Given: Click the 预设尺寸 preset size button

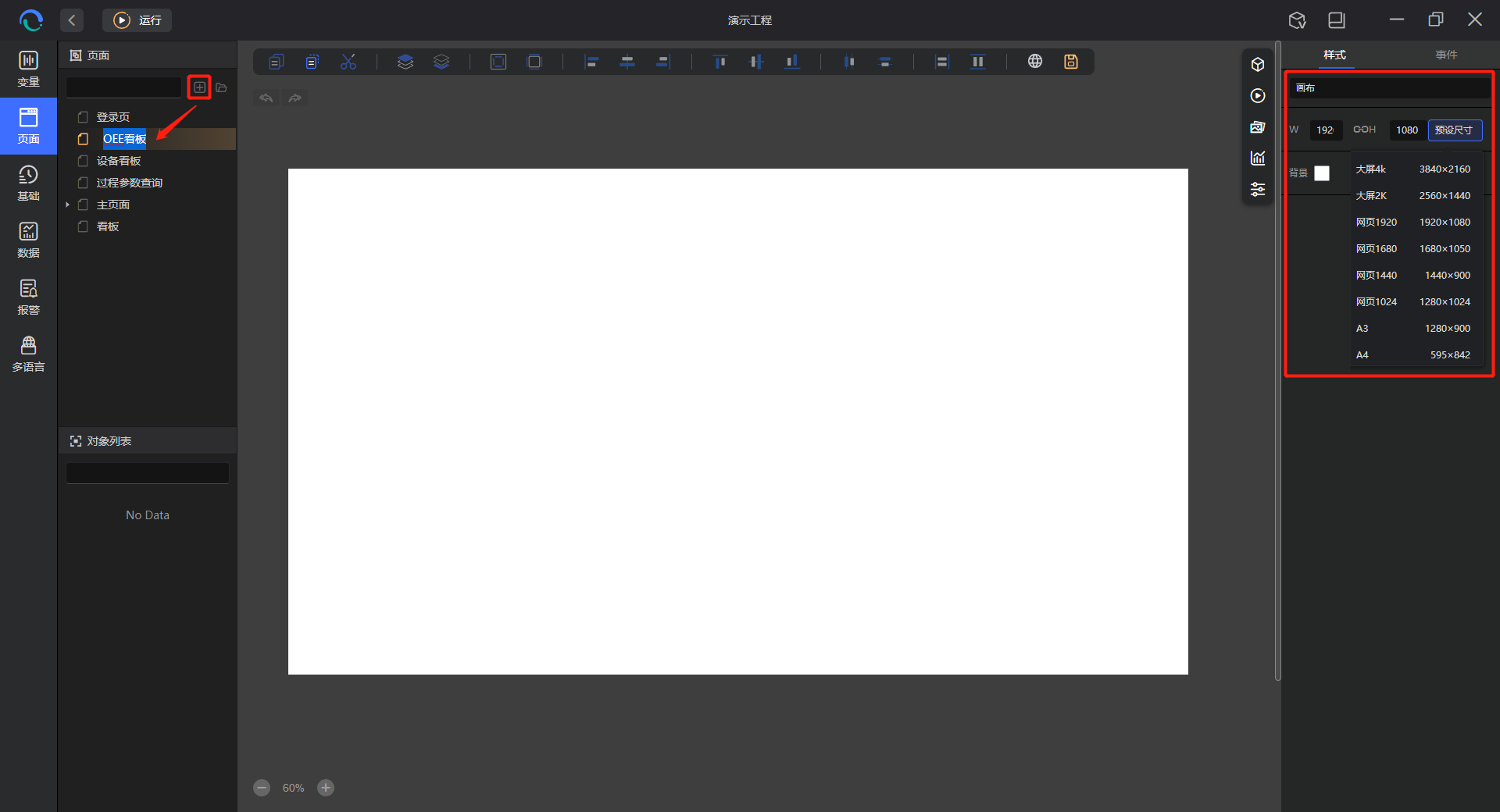Looking at the screenshot, I should coord(1455,130).
